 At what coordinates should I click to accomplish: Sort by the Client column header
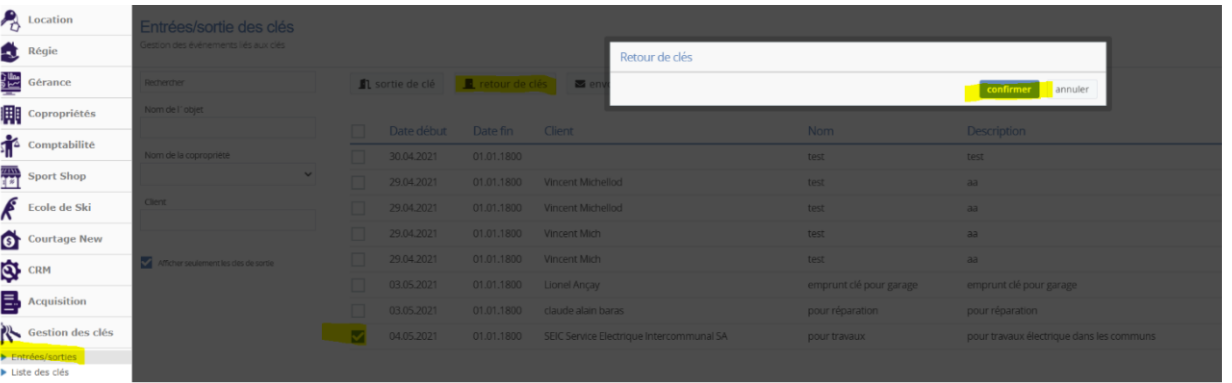tap(559, 131)
